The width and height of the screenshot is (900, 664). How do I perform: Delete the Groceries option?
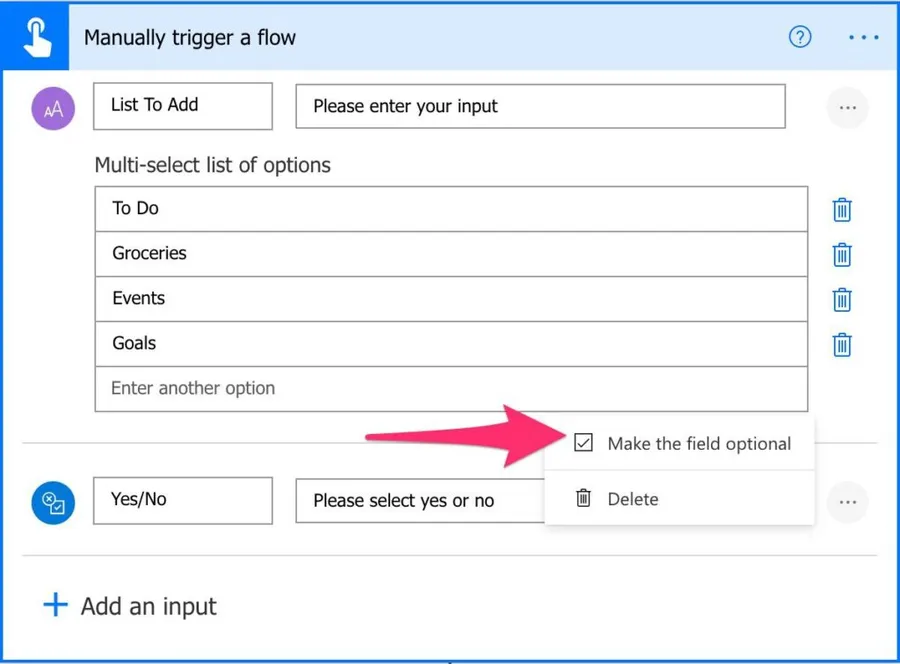842,254
